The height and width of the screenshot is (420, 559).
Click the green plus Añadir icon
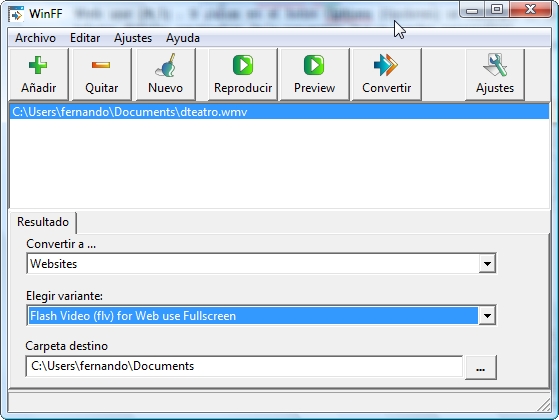38,65
